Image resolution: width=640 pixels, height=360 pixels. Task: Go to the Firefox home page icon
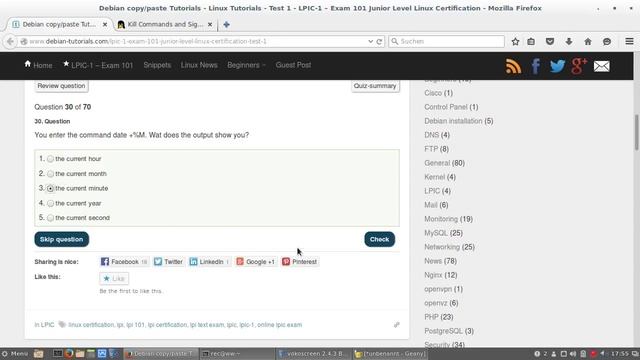click(x=588, y=41)
